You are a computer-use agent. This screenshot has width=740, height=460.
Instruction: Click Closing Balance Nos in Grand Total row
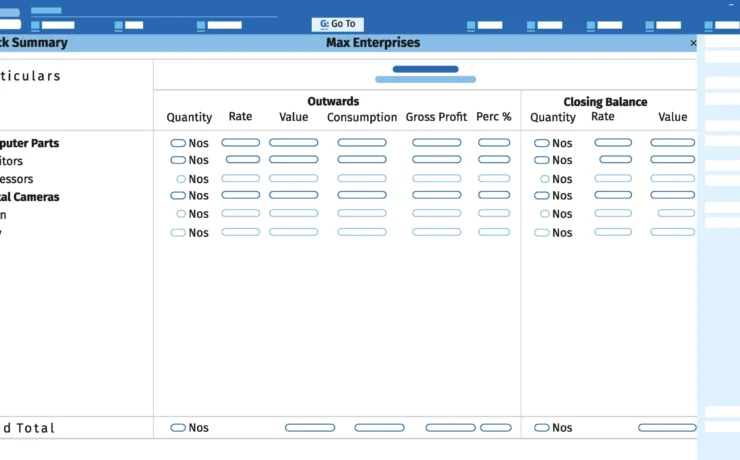[x=562, y=427]
